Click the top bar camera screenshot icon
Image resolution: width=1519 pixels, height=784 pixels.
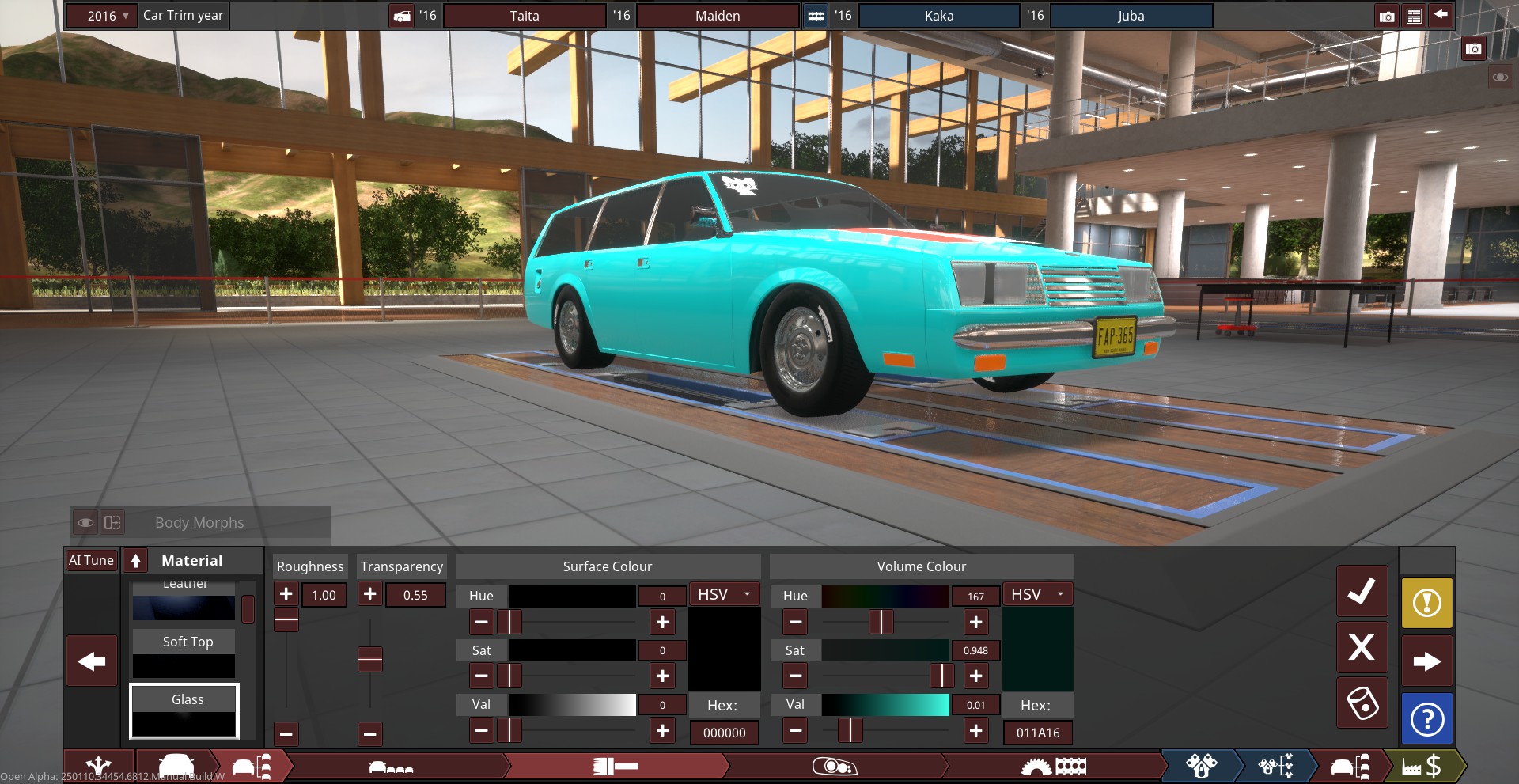1387,16
